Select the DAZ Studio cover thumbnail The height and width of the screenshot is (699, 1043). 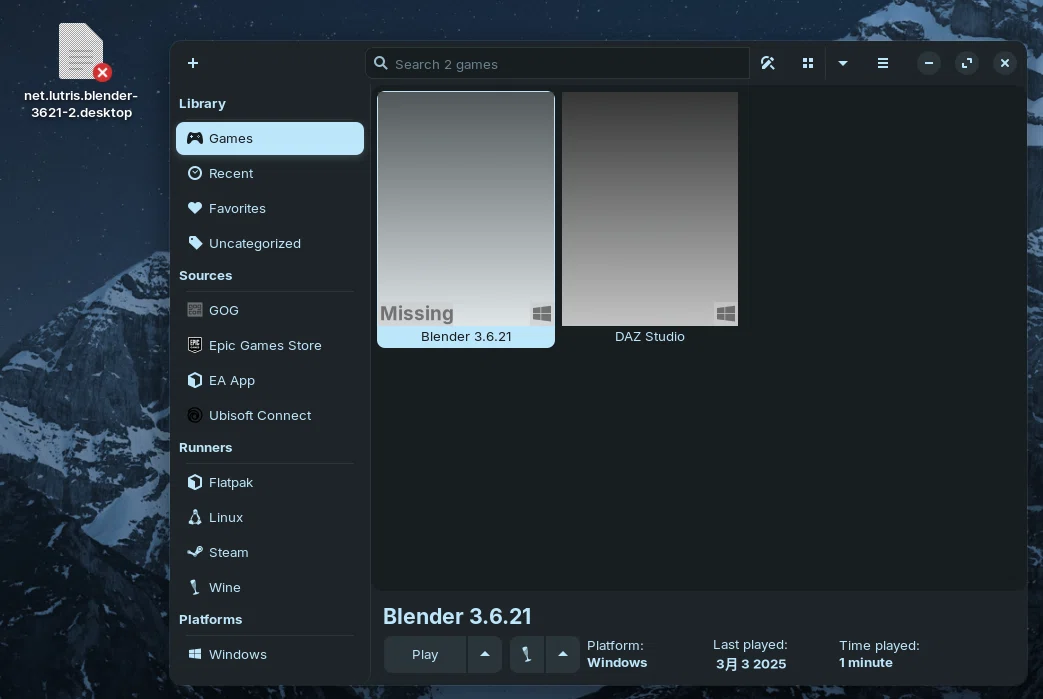(650, 209)
